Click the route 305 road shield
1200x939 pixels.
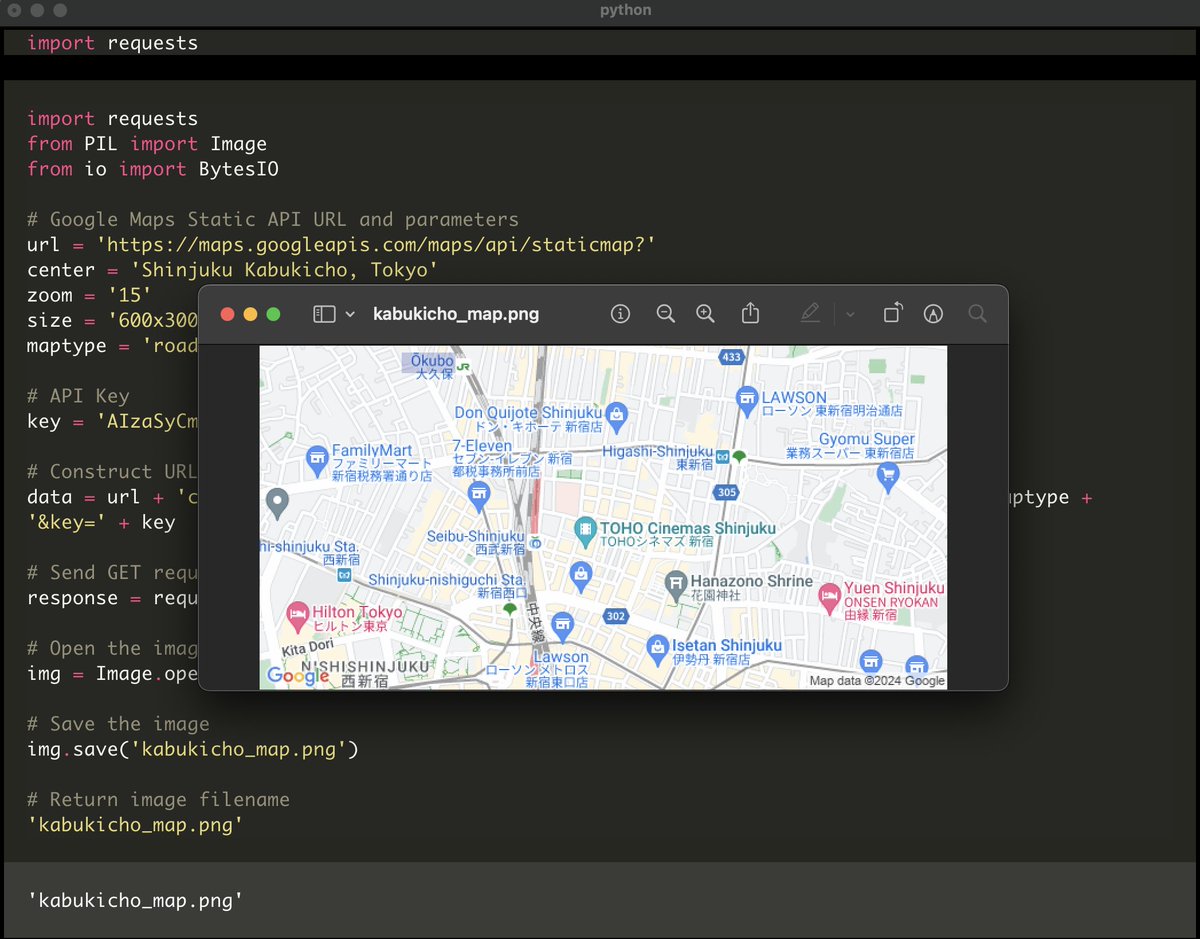727,492
